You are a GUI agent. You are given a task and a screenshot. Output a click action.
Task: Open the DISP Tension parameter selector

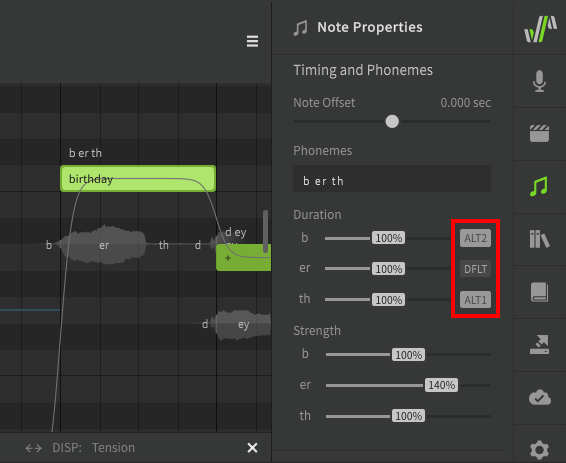93,448
